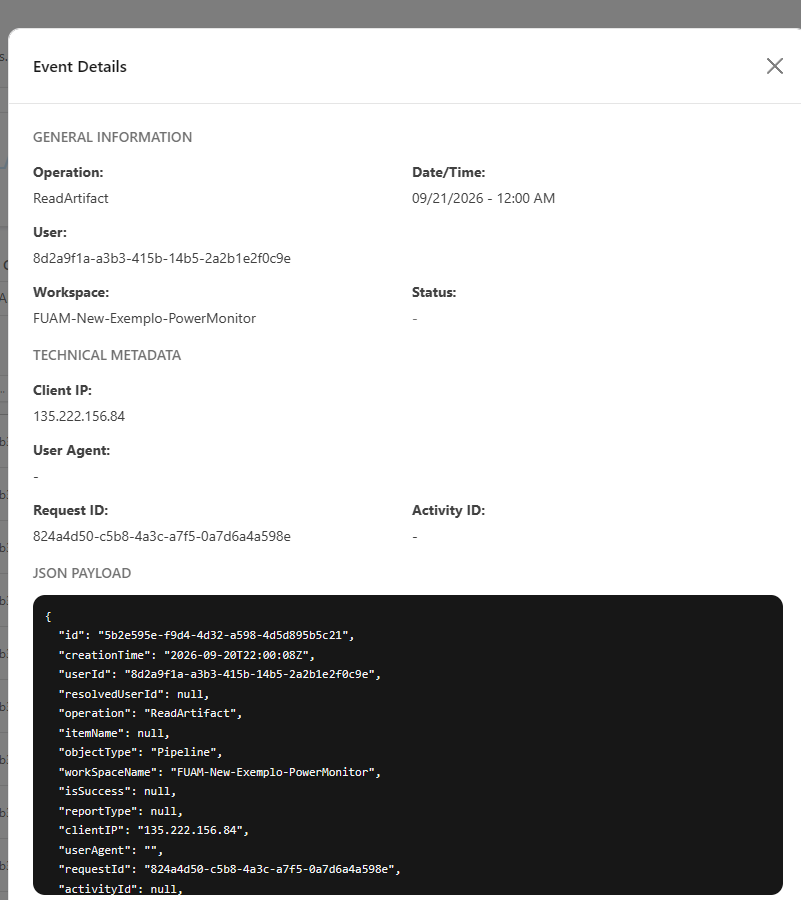Click the "activityId": null JSON line

(120, 888)
